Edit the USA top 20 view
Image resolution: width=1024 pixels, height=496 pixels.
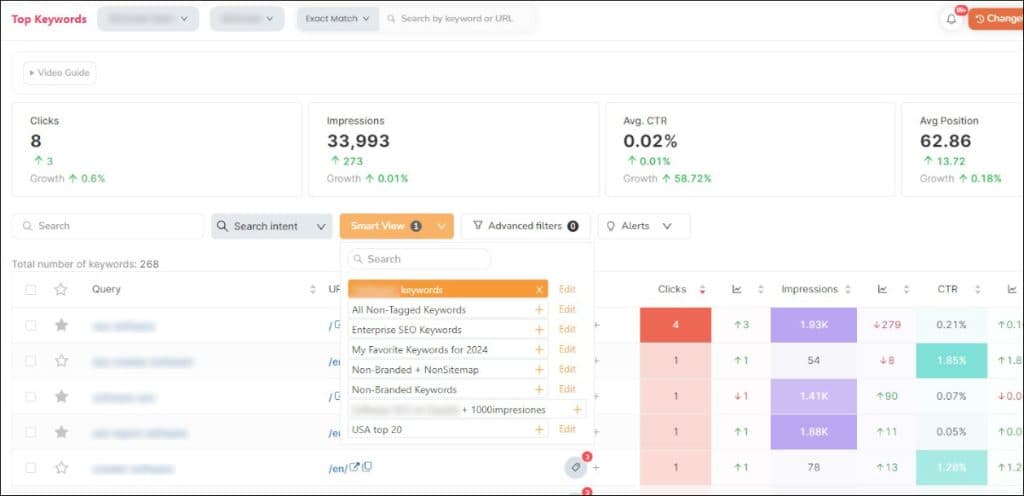point(567,429)
